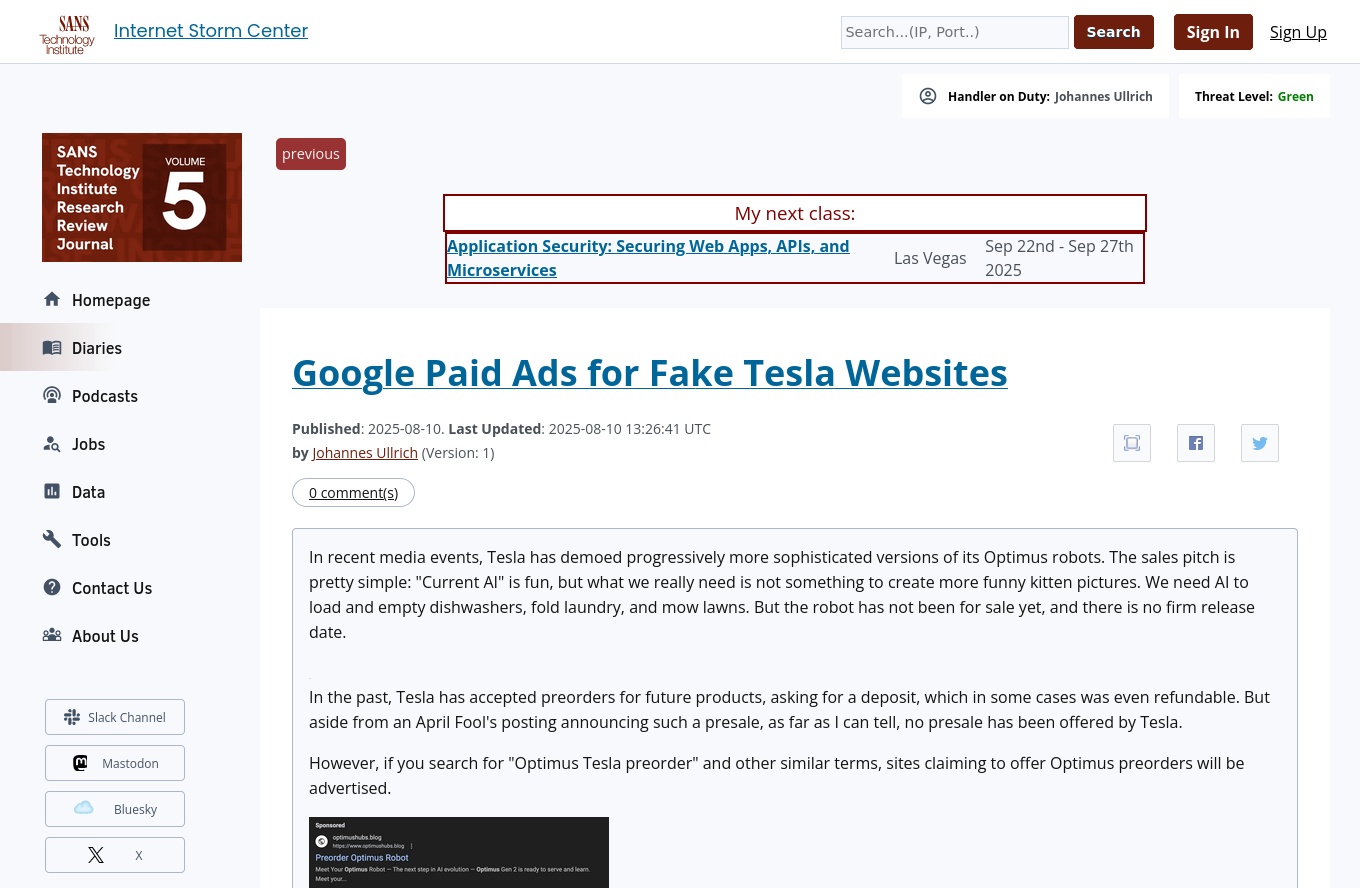1360x888 pixels.
Task: Click the Search button
Action: pyautogui.click(x=1114, y=32)
